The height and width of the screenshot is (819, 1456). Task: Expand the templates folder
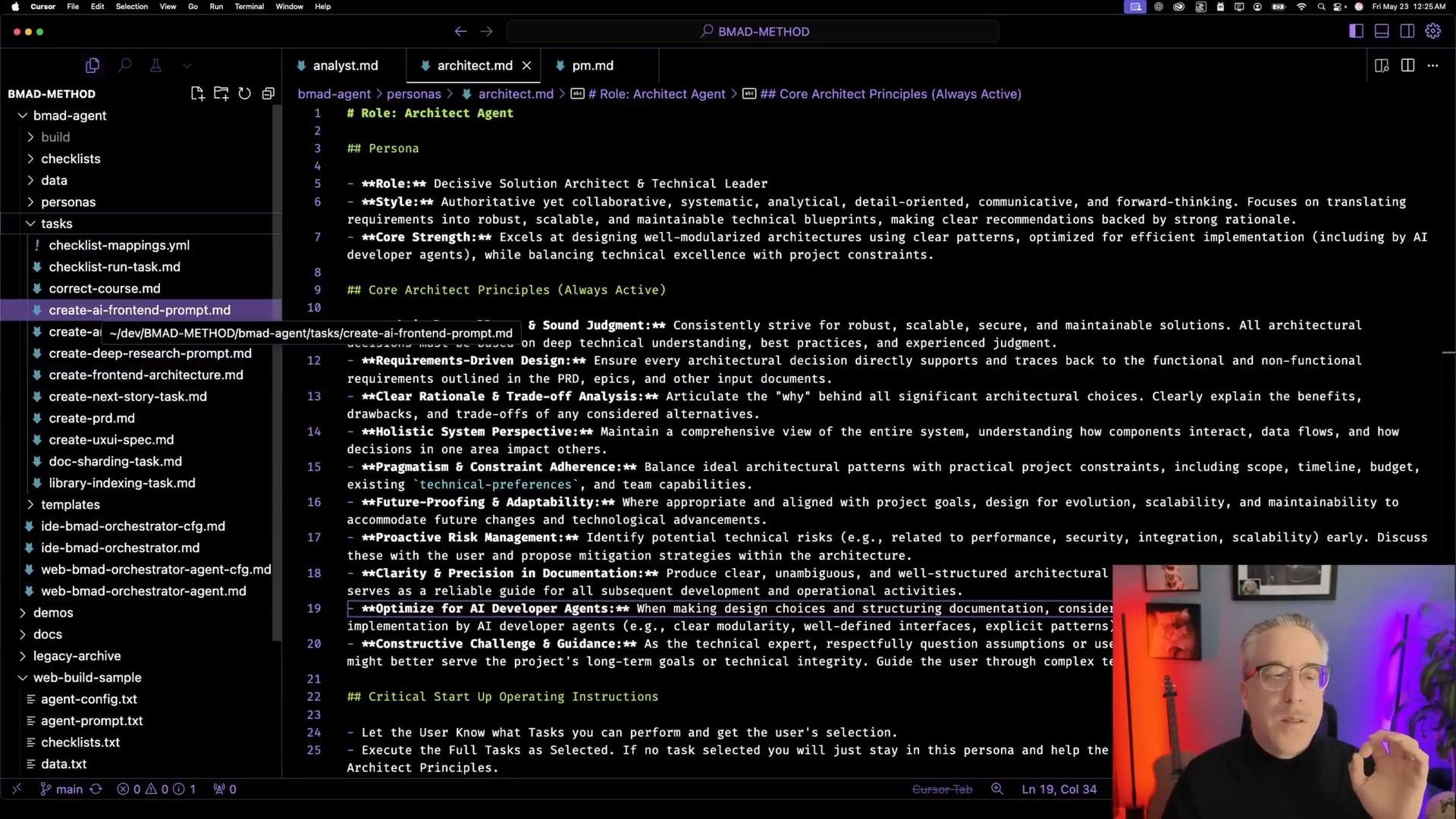[70, 504]
